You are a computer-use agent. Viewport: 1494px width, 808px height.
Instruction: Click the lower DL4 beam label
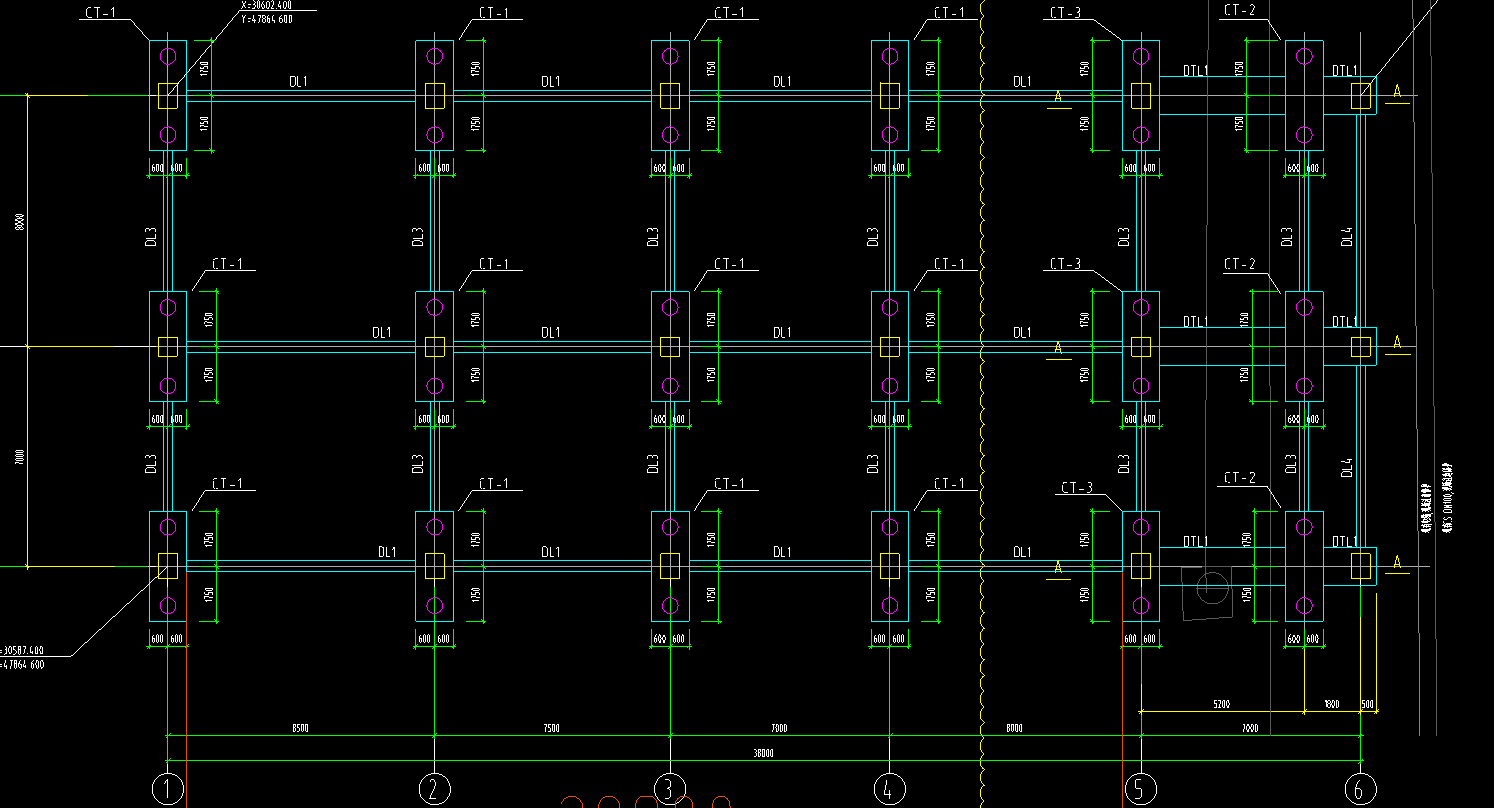coord(1347,467)
